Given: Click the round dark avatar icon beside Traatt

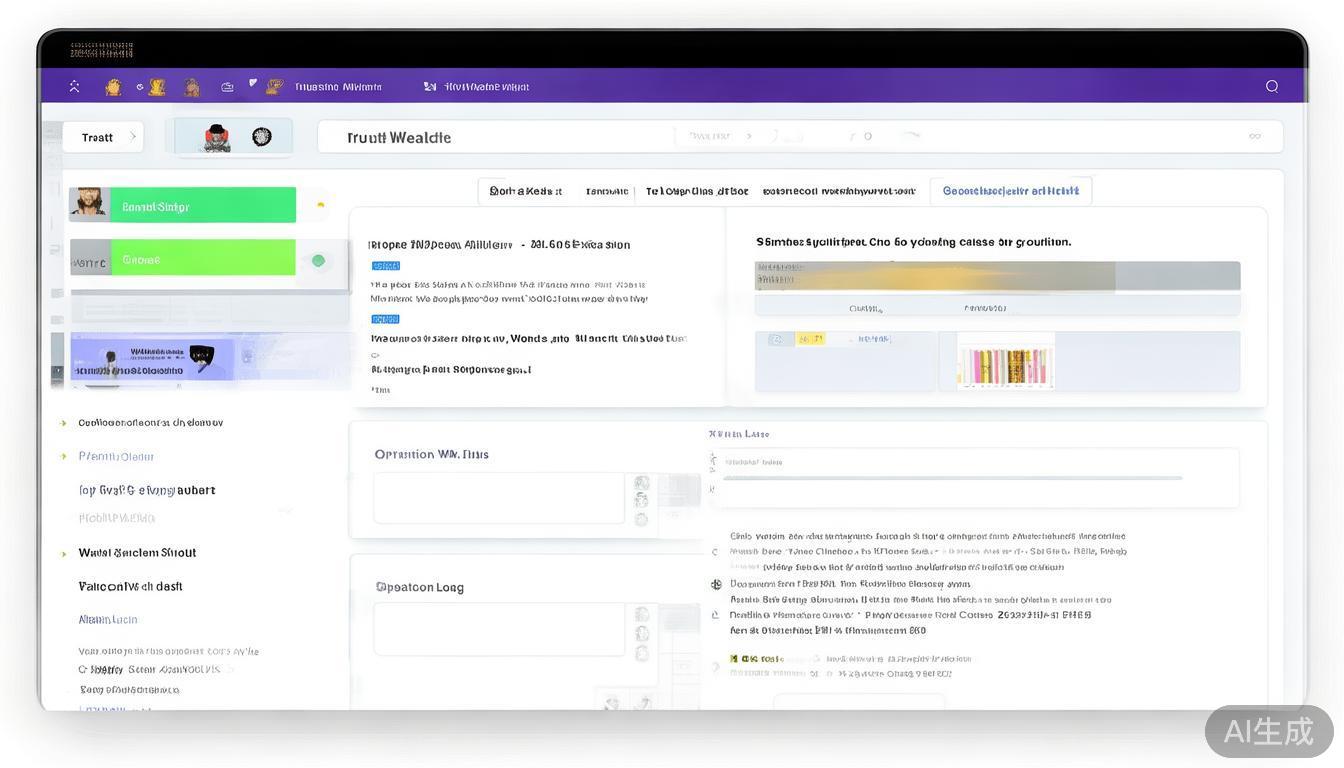Looking at the screenshot, I should tap(262, 137).
